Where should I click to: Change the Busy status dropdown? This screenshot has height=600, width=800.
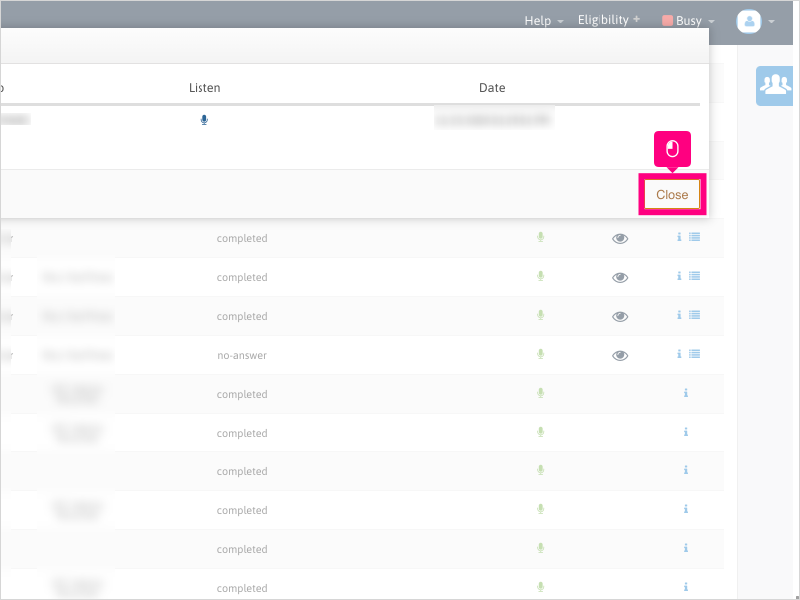pos(688,21)
